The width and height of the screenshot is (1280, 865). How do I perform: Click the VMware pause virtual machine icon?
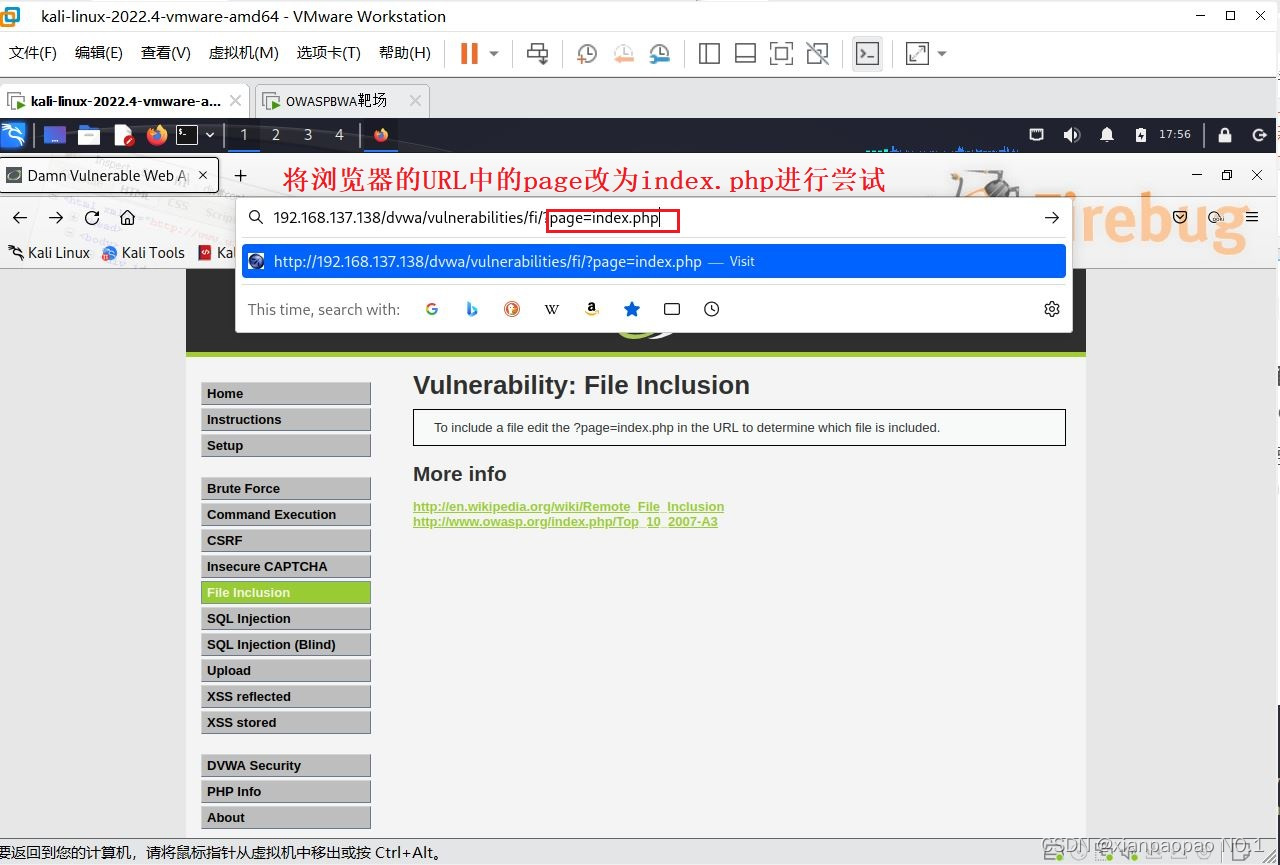click(x=469, y=53)
